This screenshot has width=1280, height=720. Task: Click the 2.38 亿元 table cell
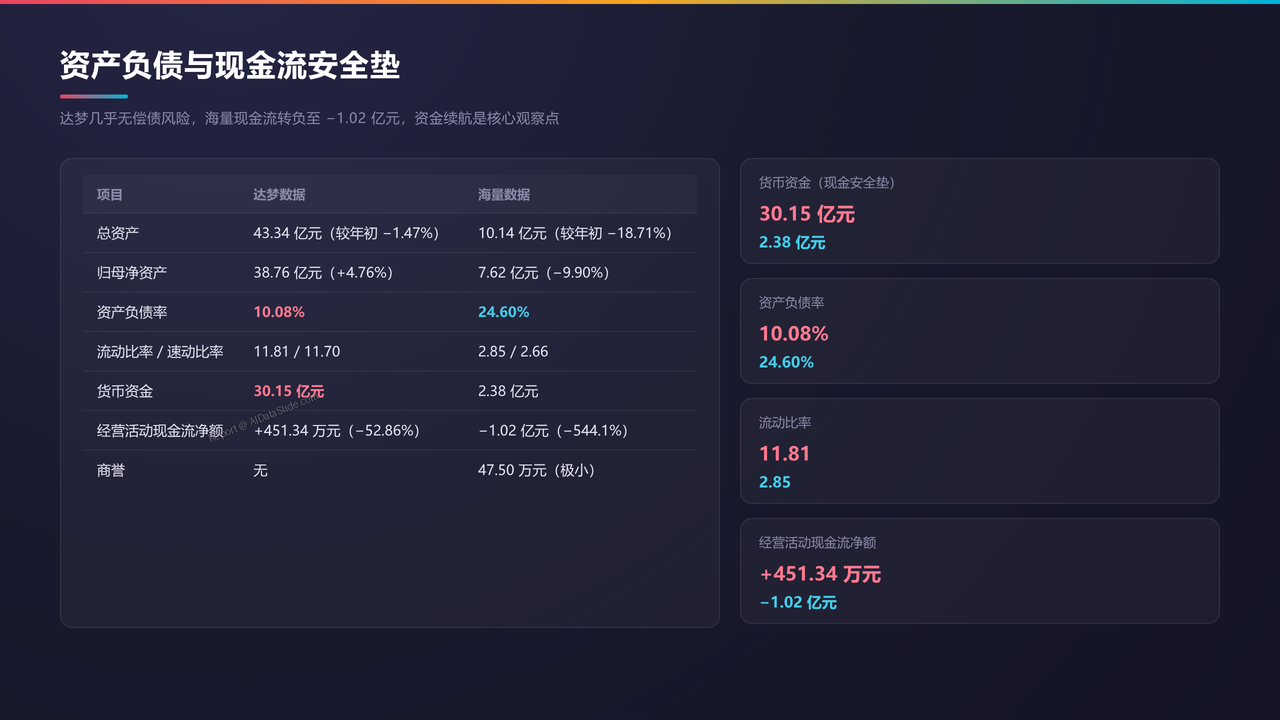pyautogui.click(x=508, y=391)
